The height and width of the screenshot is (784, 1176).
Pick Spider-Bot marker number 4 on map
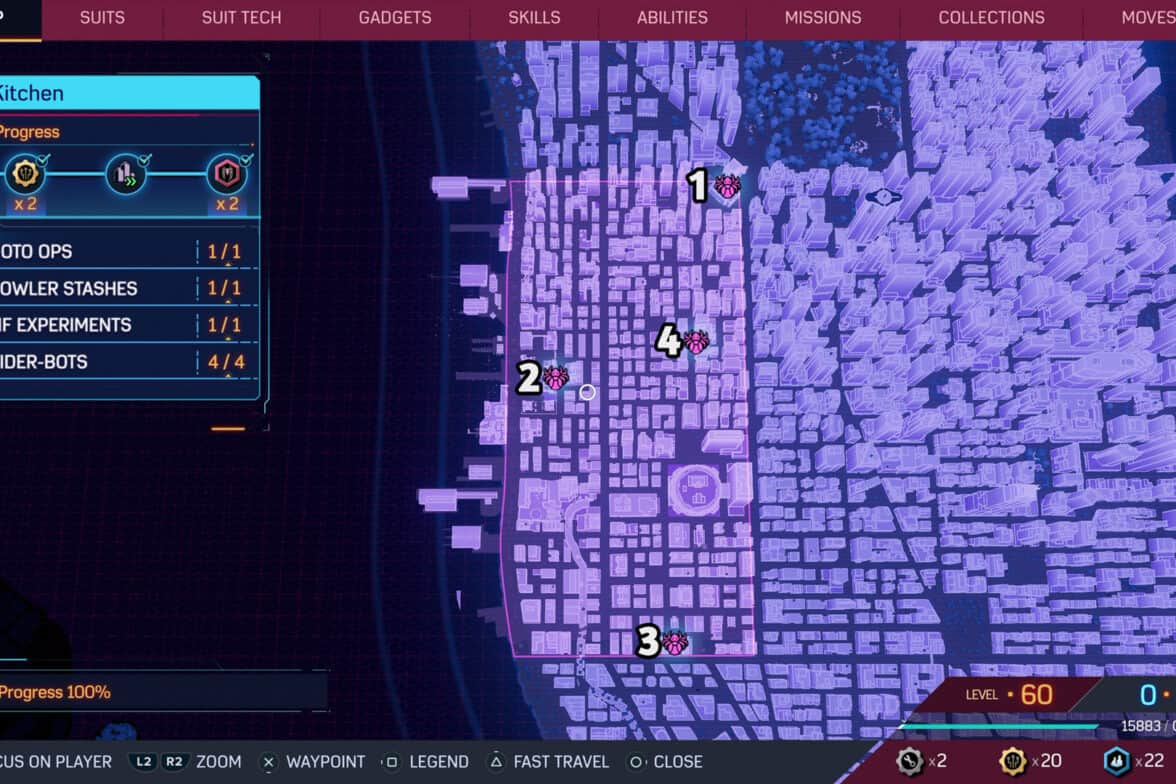696,342
